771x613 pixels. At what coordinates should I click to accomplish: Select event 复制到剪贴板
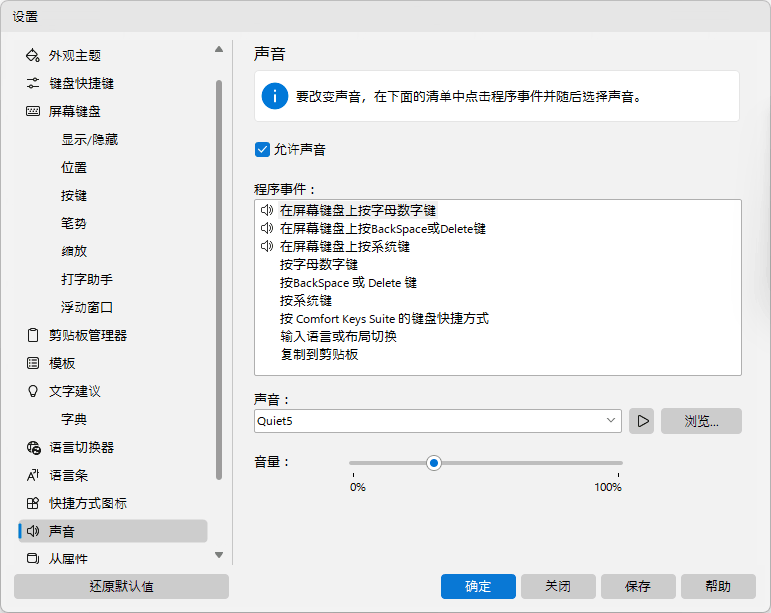click(x=319, y=354)
